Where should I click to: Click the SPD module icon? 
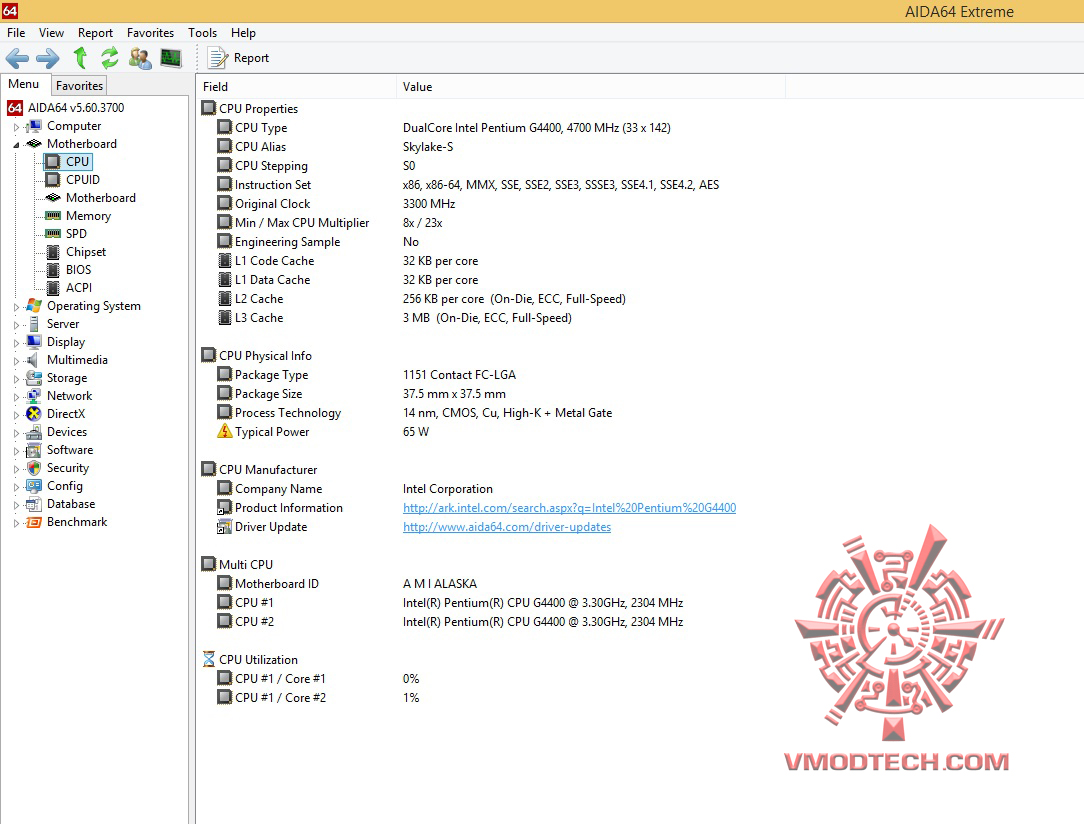(53, 234)
